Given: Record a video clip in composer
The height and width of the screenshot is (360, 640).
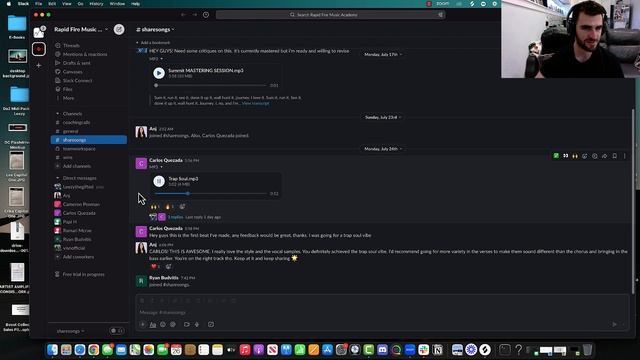Looking at the screenshot, I should 187,324.
